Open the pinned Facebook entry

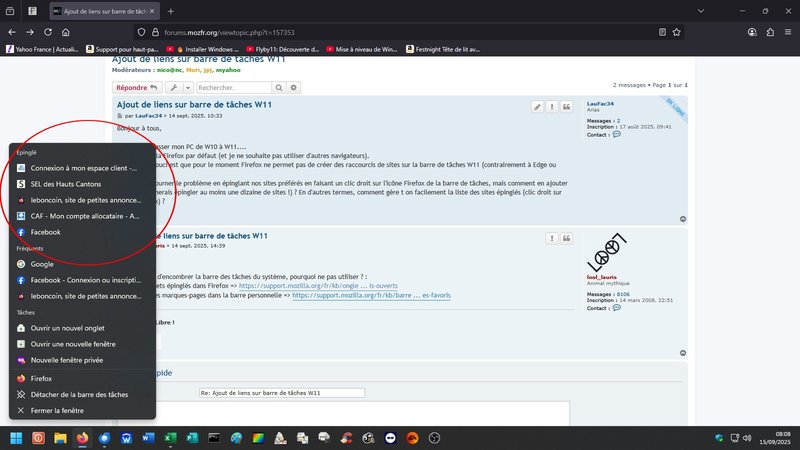[x=82, y=232]
